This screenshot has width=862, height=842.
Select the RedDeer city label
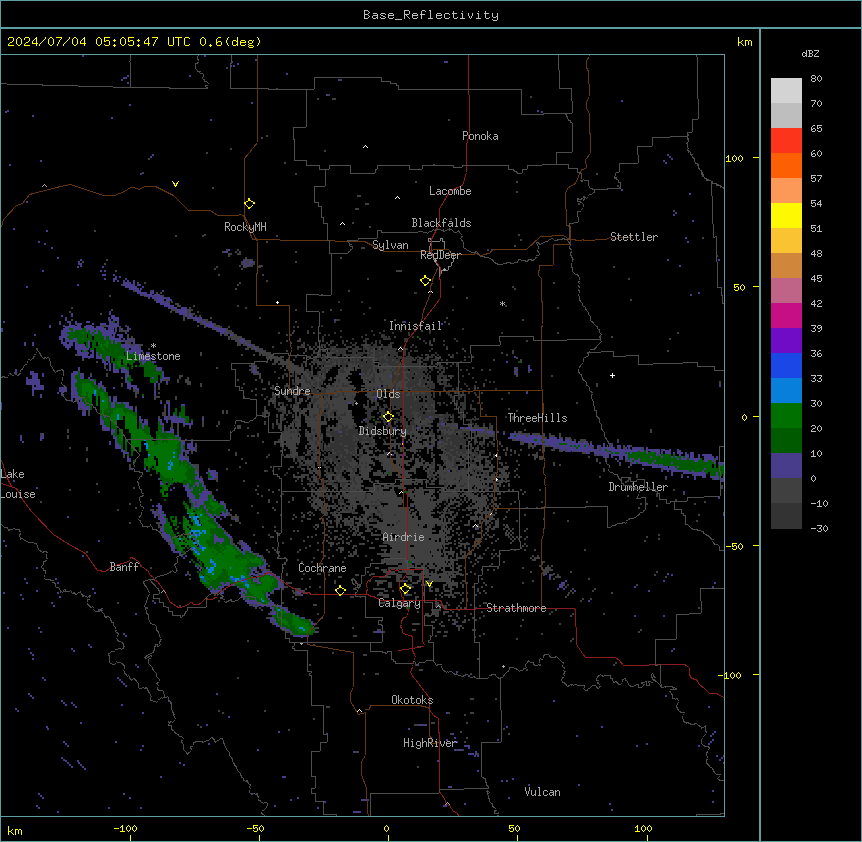click(440, 255)
